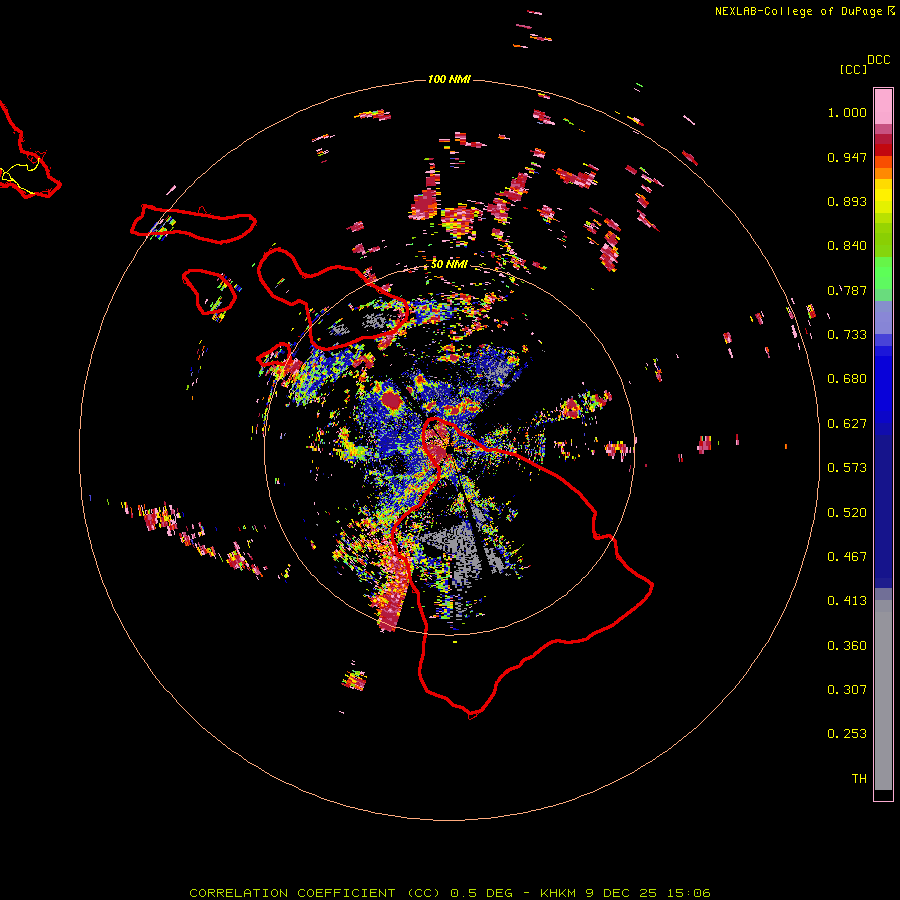This screenshot has width=900, height=900.
Task: Select the 0.947 scale value
Action: 847,157
